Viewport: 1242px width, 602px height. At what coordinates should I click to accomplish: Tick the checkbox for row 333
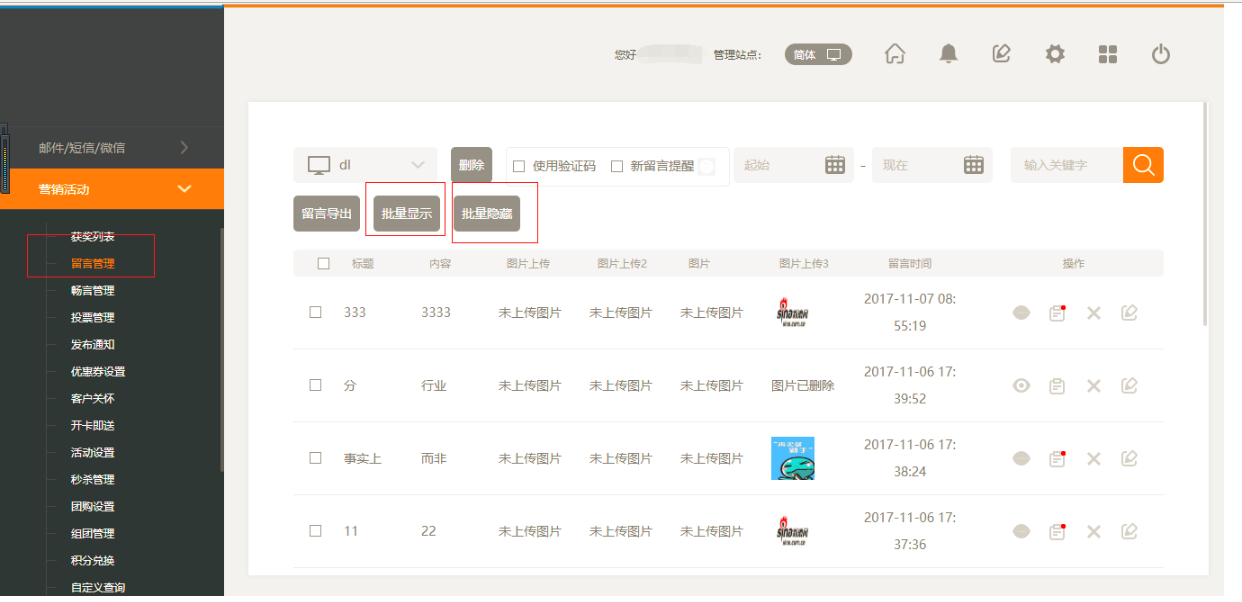point(316,312)
